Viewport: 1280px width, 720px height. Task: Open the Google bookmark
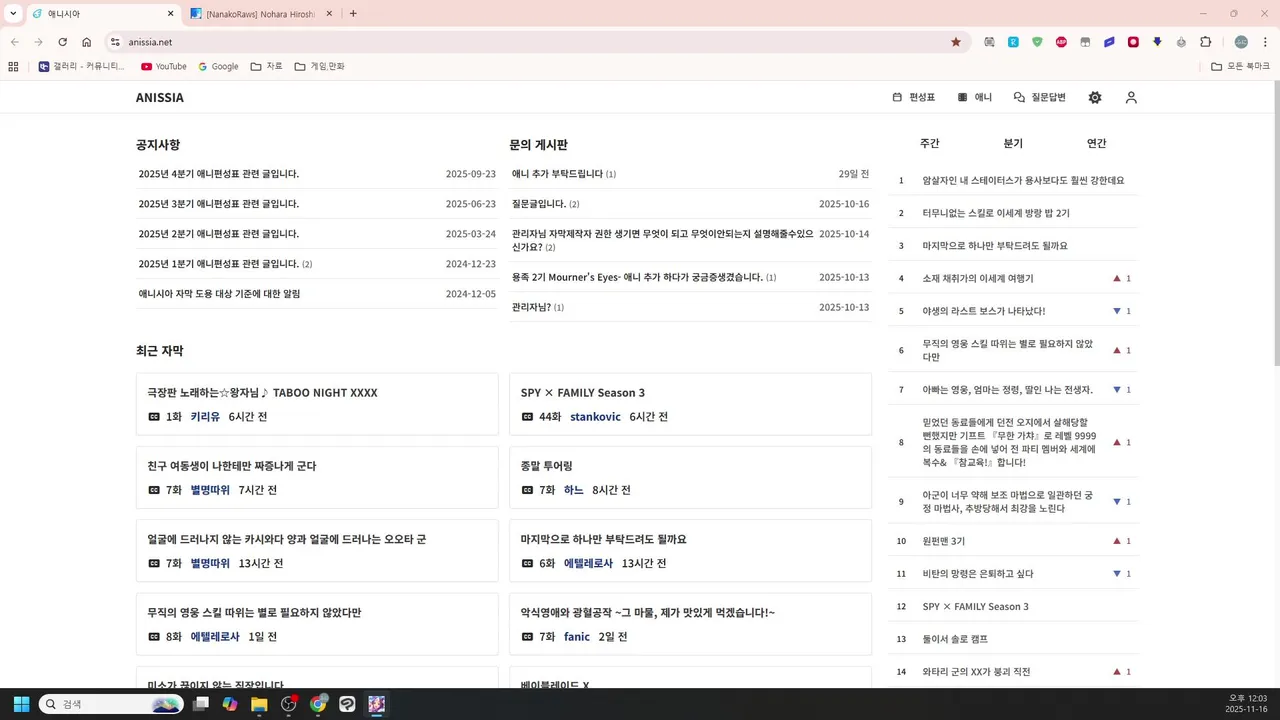click(x=218, y=66)
